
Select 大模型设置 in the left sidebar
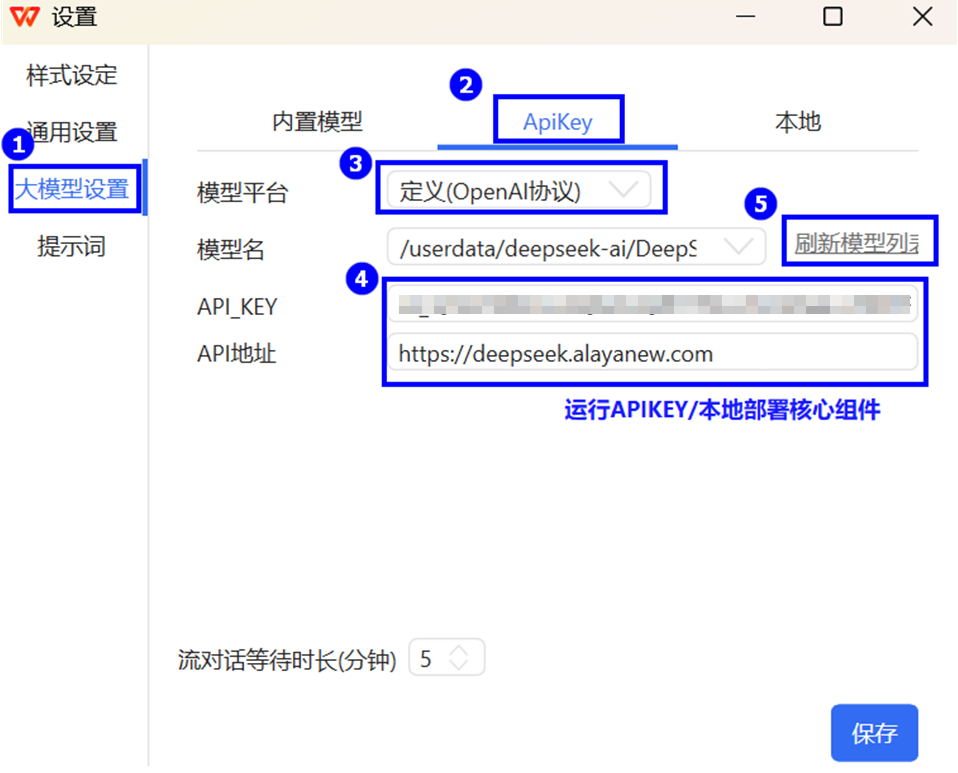[72, 188]
